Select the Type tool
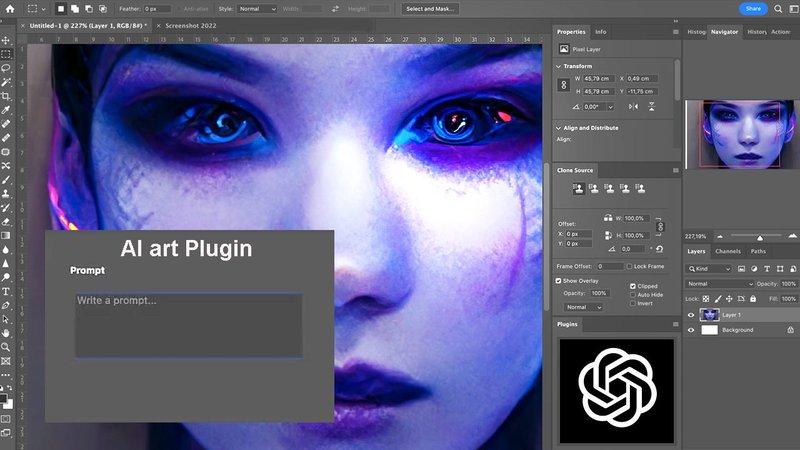 [6, 291]
